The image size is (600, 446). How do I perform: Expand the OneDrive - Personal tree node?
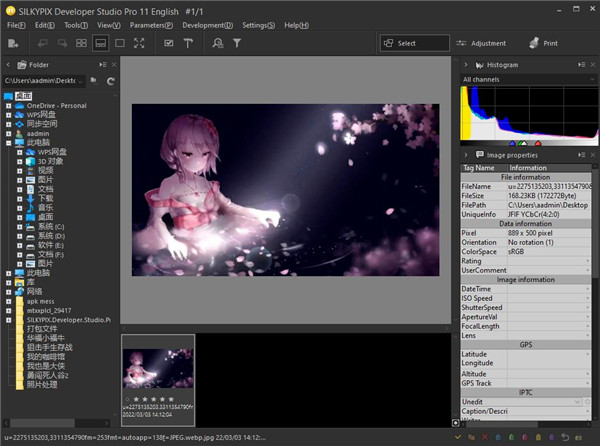(8, 105)
